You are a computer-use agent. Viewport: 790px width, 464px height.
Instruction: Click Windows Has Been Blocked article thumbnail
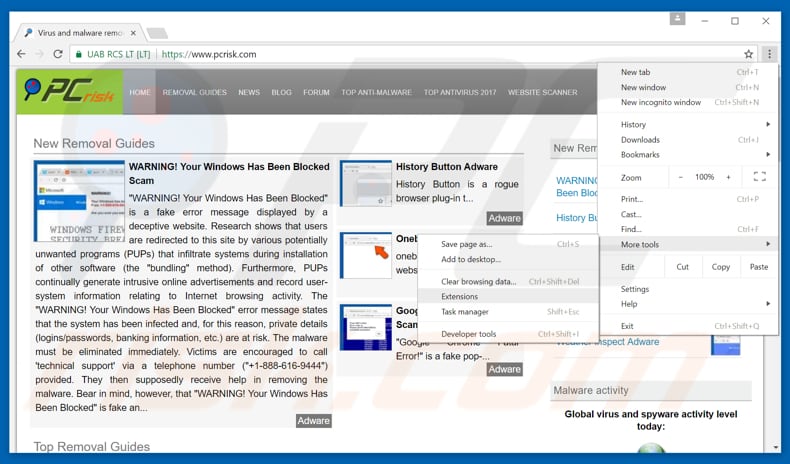(79, 201)
